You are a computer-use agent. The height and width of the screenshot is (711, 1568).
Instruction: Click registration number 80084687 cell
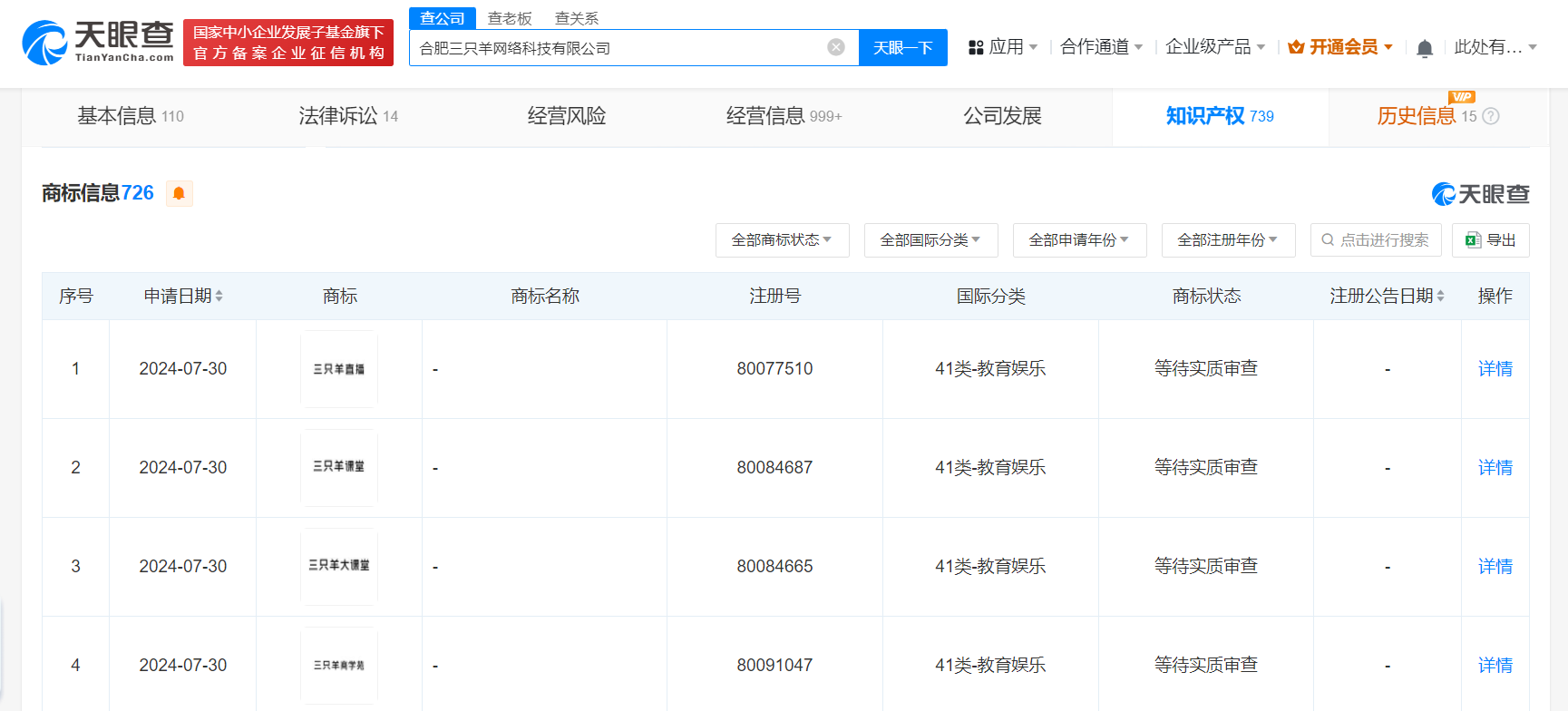pyautogui.click(x=774, y=468)
